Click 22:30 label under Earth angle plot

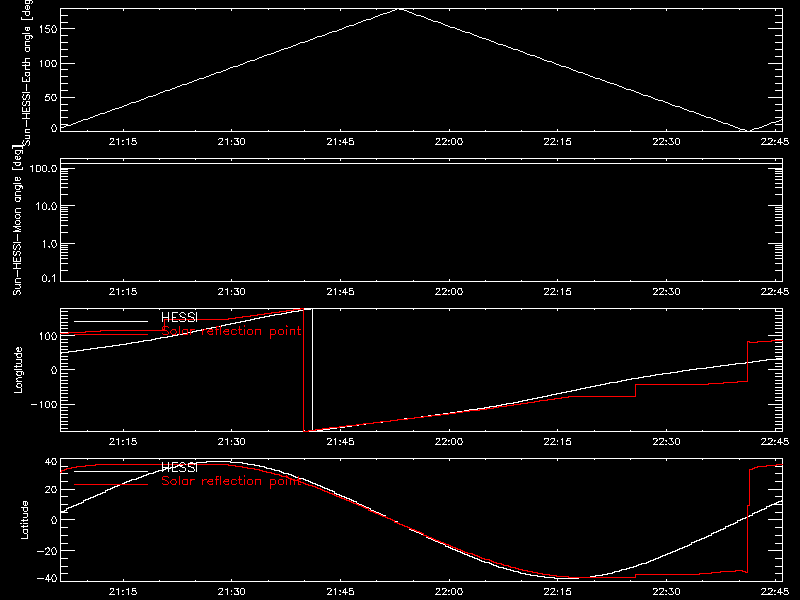666,142
